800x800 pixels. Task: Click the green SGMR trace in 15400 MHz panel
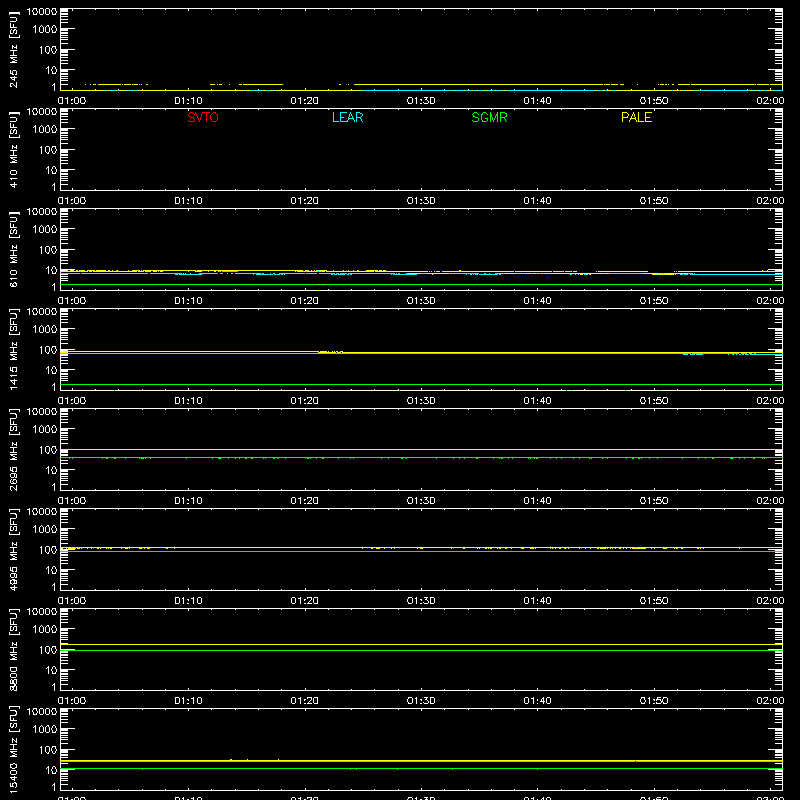pyautogui.click(x=421, y=768)
